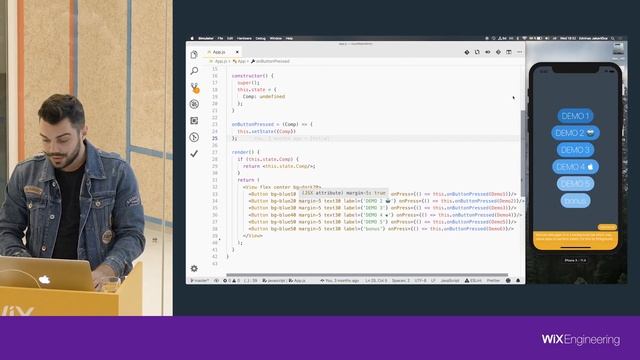Click the circular arrows icon in editor toolbar
Viewport: 640px width, 360px height.
point(477,52)
